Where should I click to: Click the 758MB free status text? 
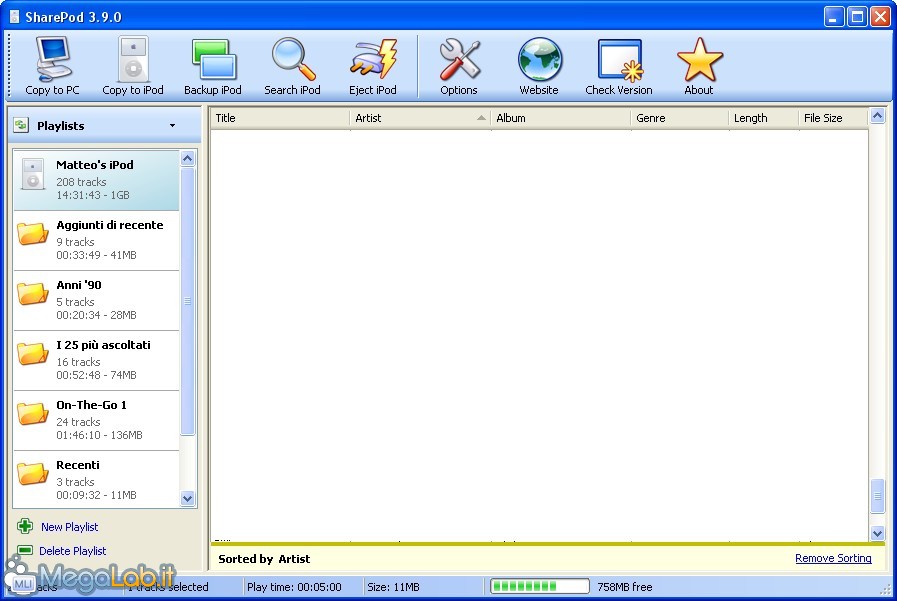point(625,587)
